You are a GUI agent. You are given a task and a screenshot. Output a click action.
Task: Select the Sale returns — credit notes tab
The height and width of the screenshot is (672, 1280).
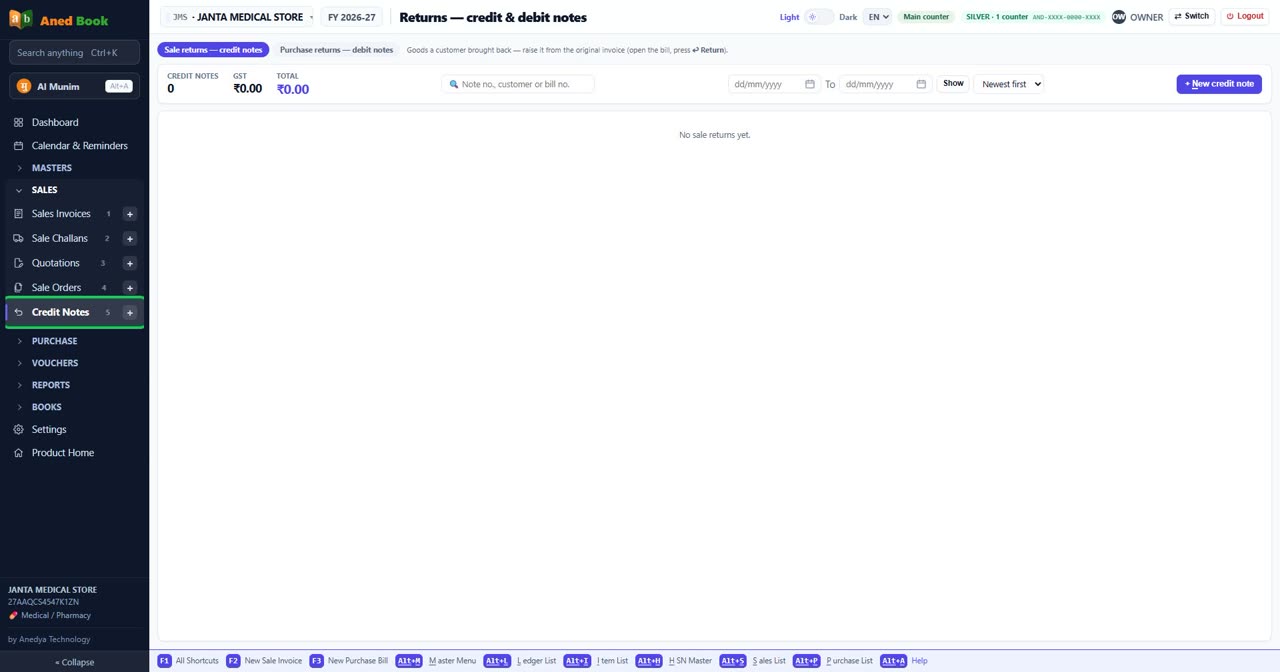pyautogui.click(x=213, y=50)
